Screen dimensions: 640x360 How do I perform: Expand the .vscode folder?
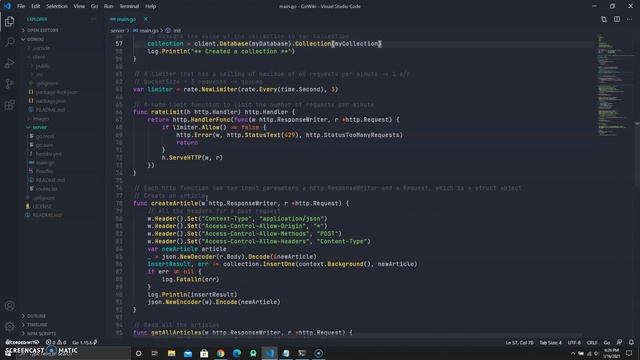pos(42,48)
